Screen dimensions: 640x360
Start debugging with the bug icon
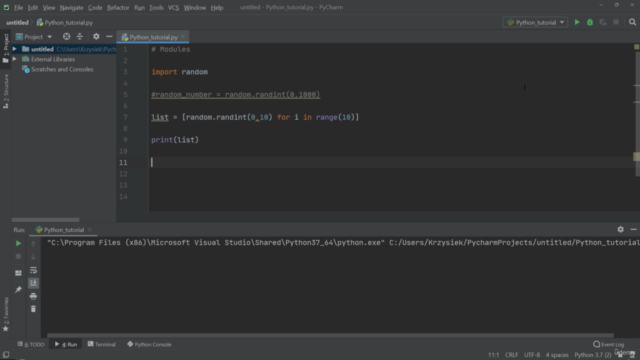click(x=590, y=22)
